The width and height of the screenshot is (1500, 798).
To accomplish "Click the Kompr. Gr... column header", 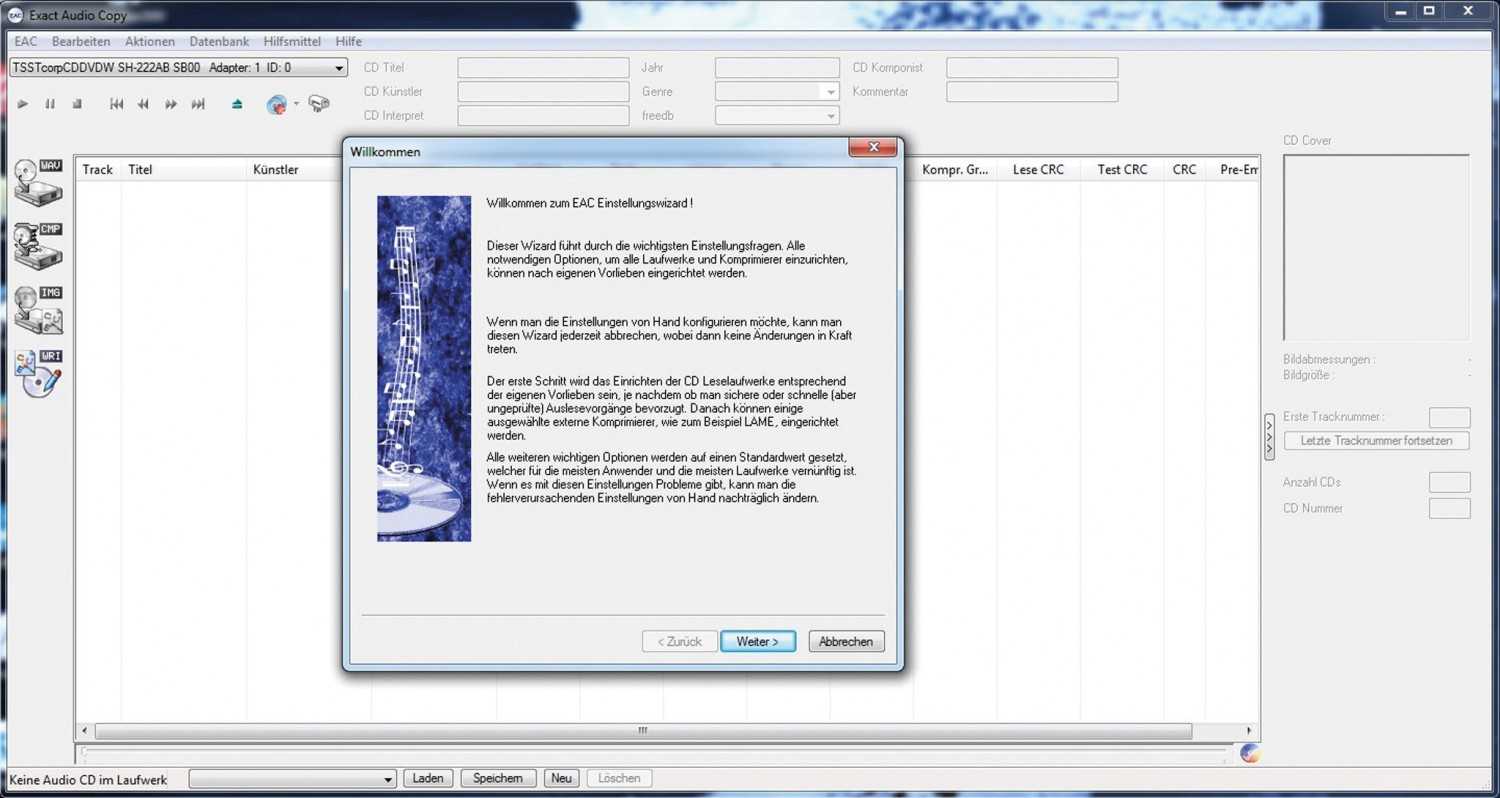I will [955, 170].
